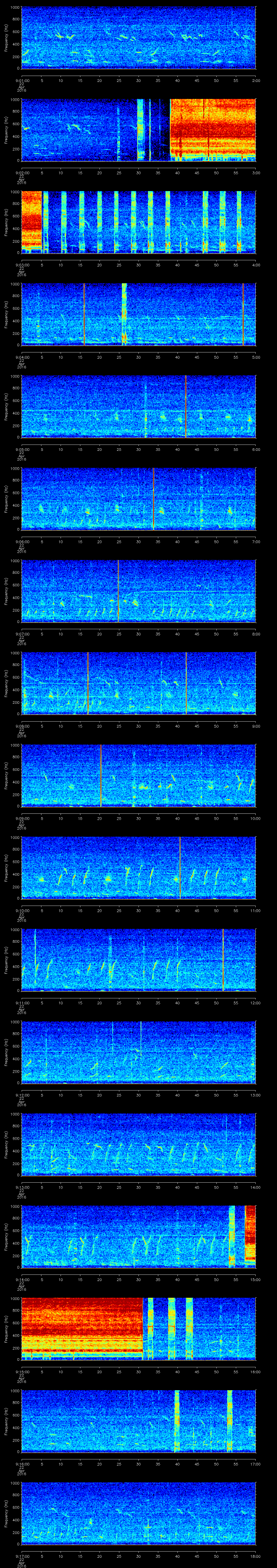The height and width of the screenshot is (1568, 277).
Task: Click the red spike in the 9:07:00 spectrogram
Action: click(118, 590)
